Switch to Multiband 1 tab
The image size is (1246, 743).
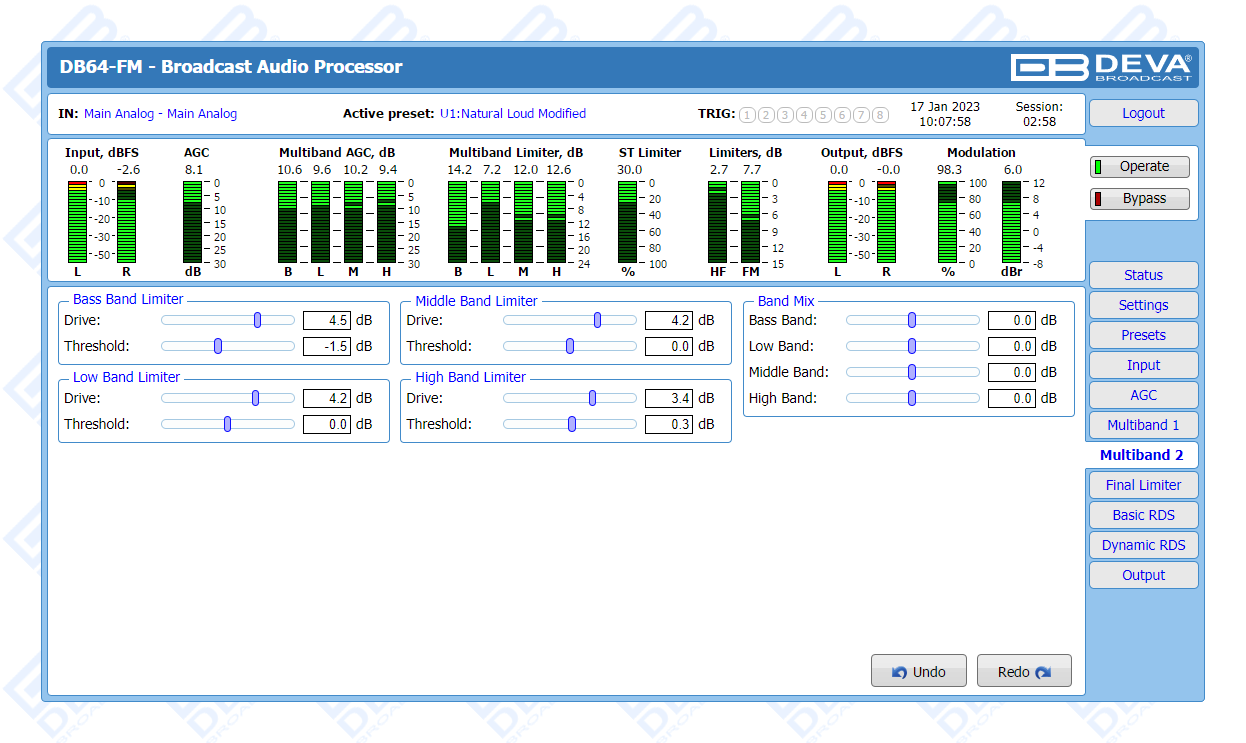coord(1143,425)
